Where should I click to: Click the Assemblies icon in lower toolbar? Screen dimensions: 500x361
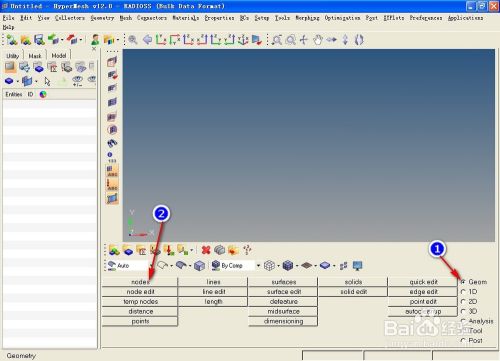pos(114,250)
